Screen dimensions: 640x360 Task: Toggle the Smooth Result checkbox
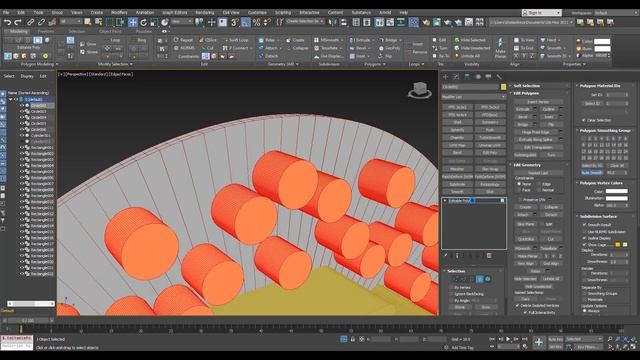pyautogui.click(x=584, y=225)
